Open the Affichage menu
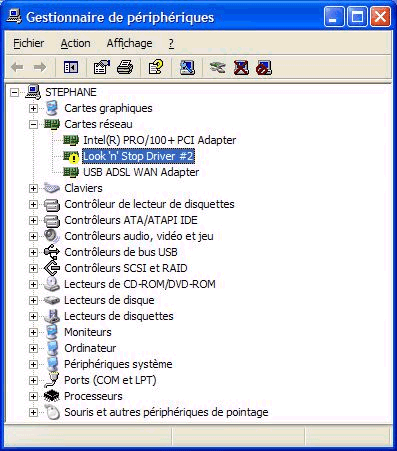 pyautogui.click(x=129, y=43)
